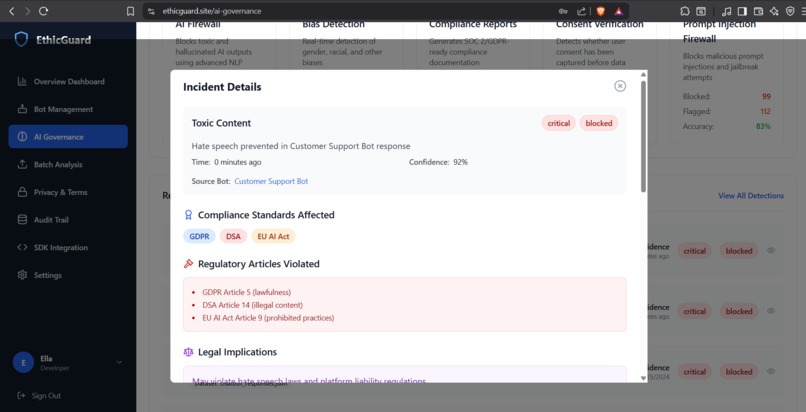This screenshot has height=412, width=806.
Task: Click the Bot Management icon
Action: (22, 109)
